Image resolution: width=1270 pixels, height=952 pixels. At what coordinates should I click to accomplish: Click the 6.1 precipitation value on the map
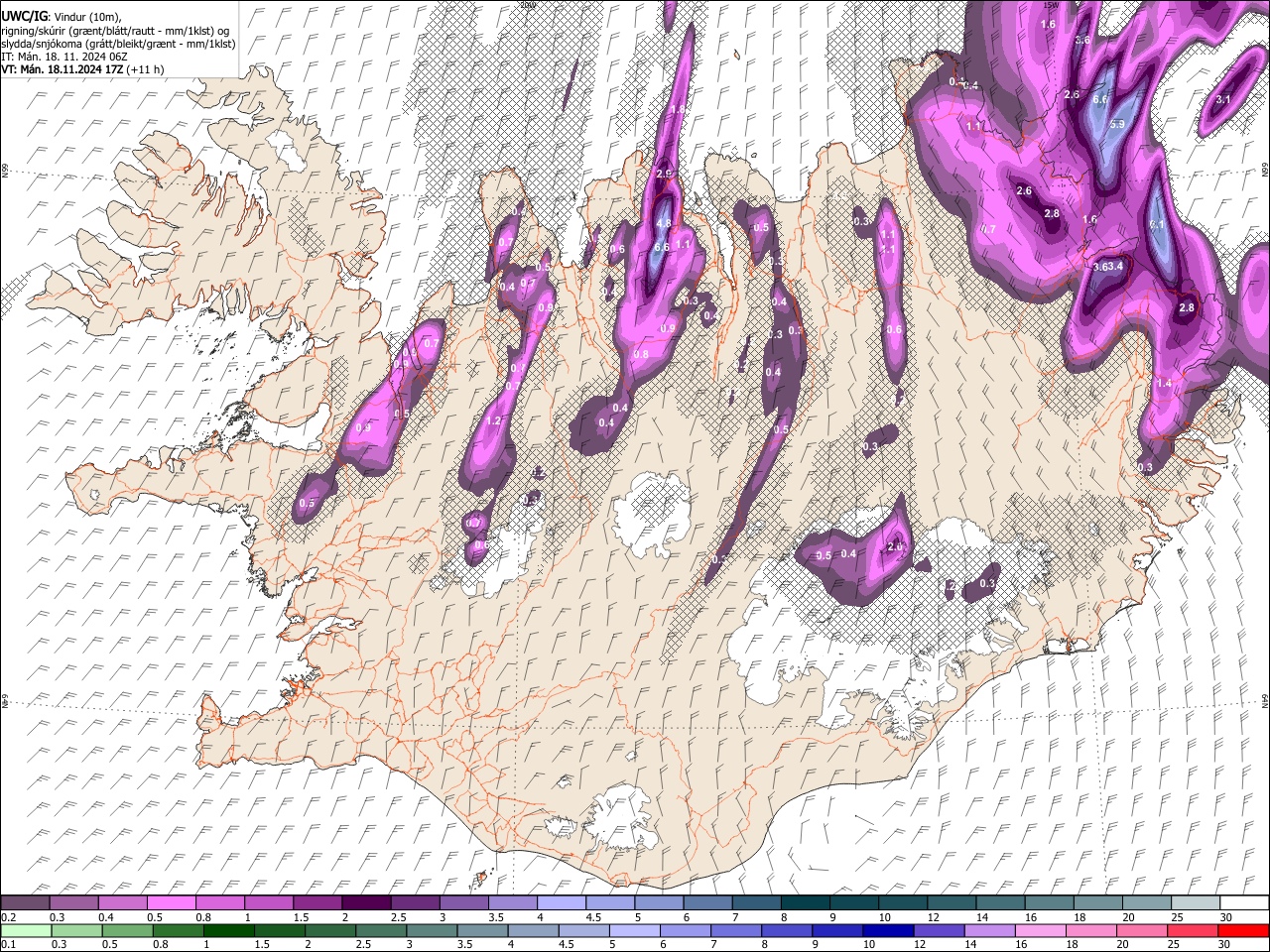click(1157, 224)
